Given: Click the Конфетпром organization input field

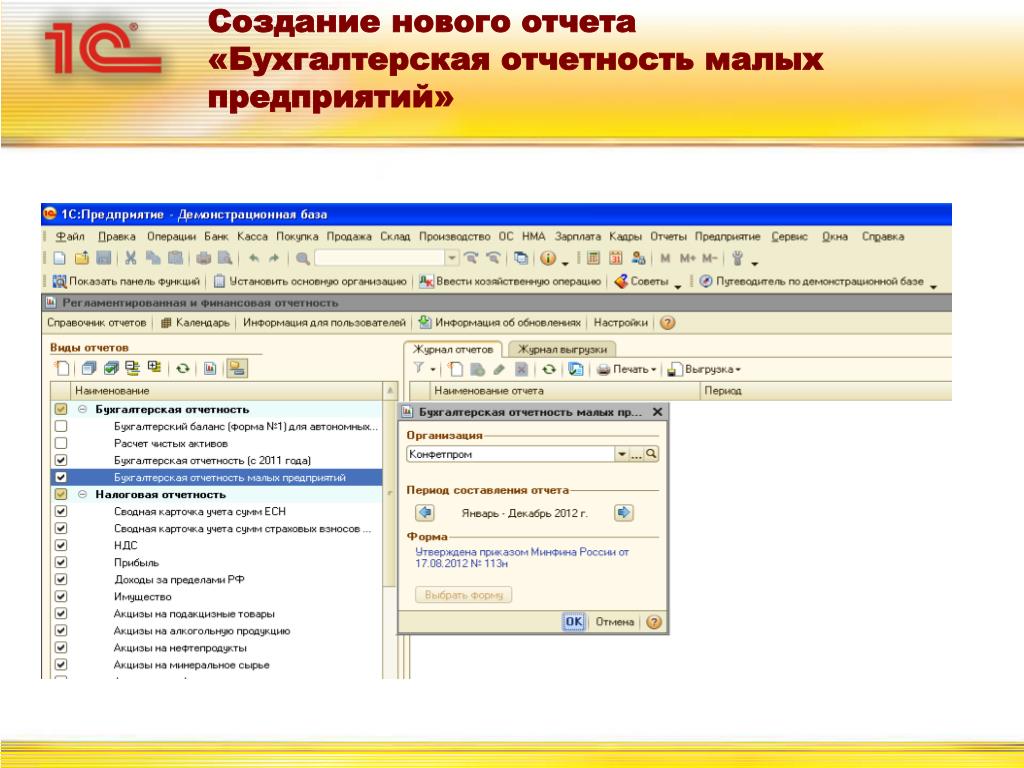Looking at the screenshot, I should point(511,453).
